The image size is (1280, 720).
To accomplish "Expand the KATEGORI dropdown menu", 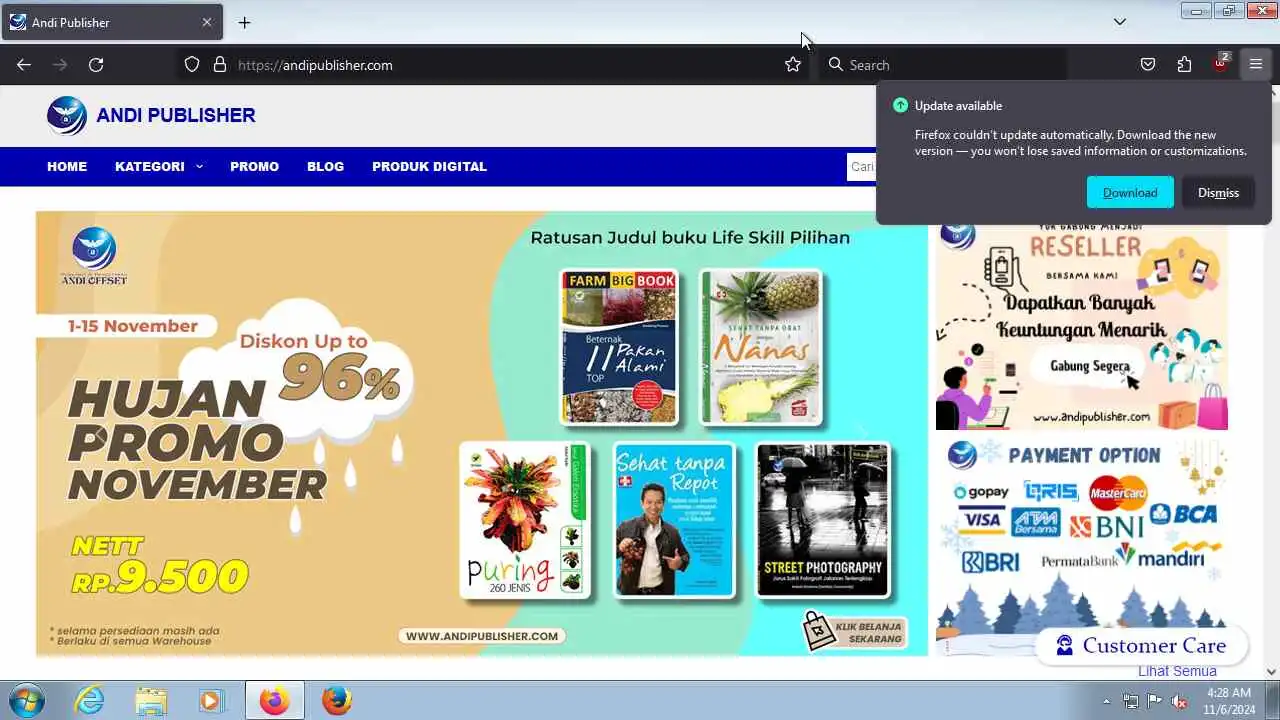I will 159,166.
